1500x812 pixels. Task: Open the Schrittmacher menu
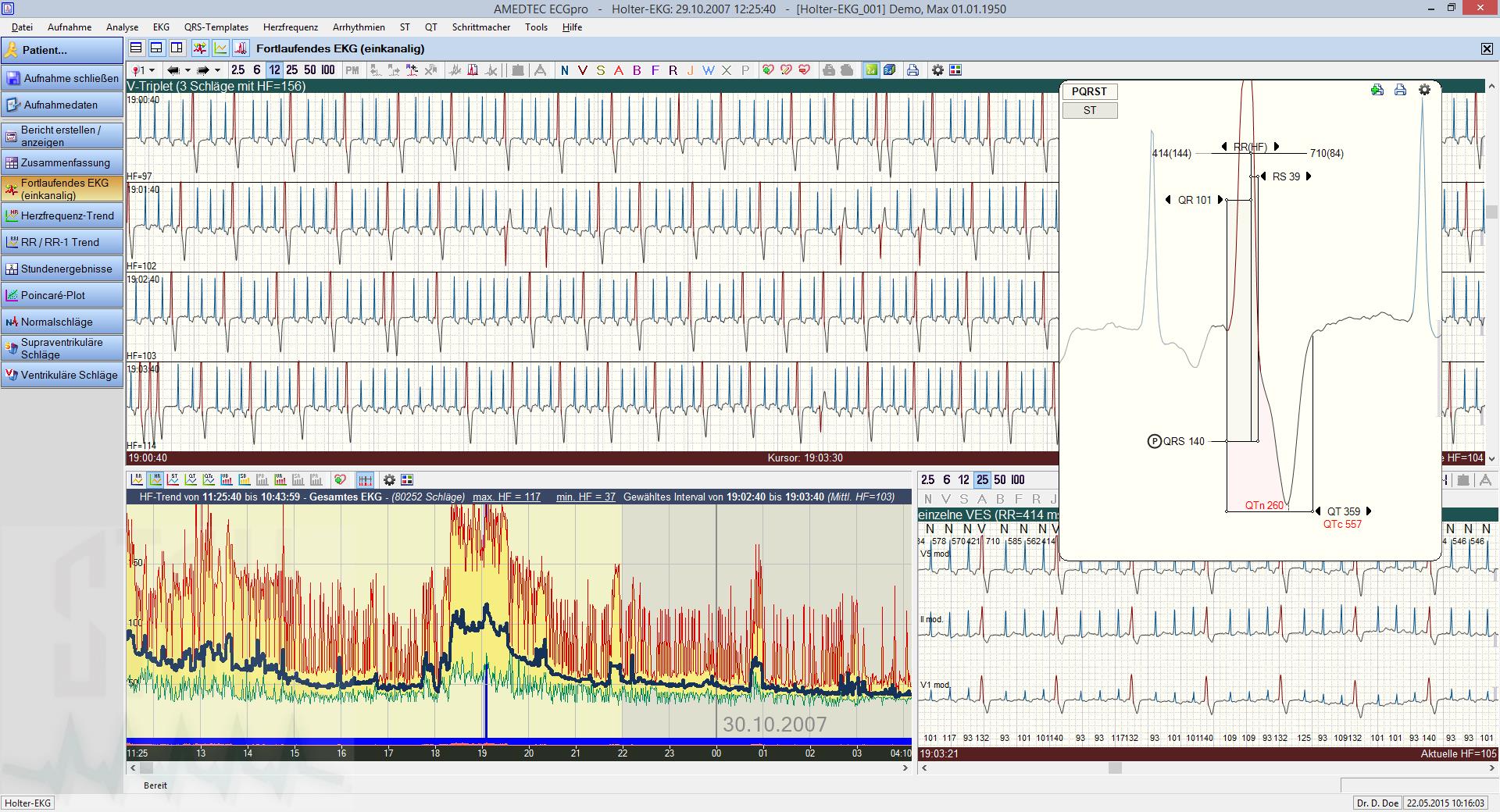point(480,27)
